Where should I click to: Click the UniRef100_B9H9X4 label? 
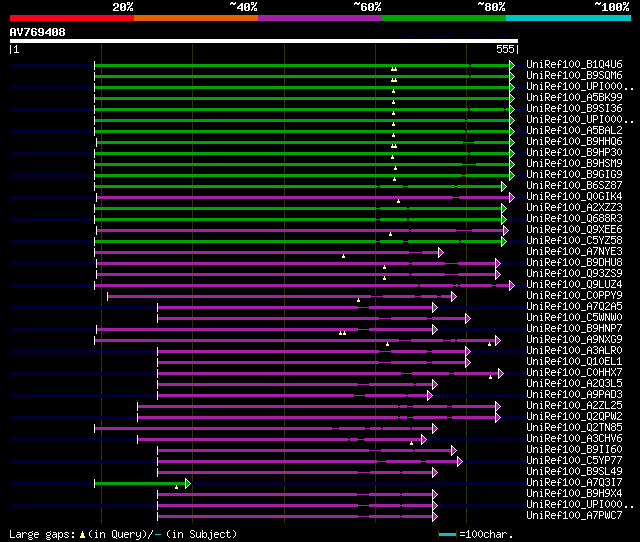(574, 494)
